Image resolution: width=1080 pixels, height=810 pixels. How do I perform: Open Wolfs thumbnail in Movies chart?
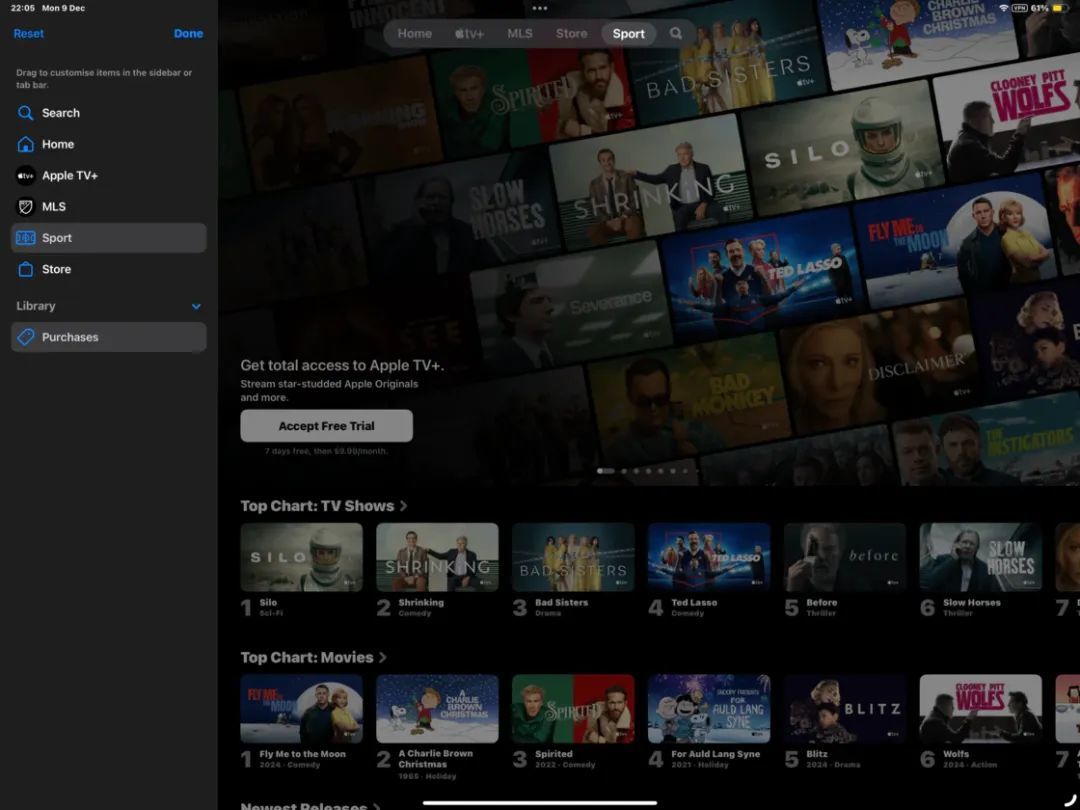[x=981, y=709]
